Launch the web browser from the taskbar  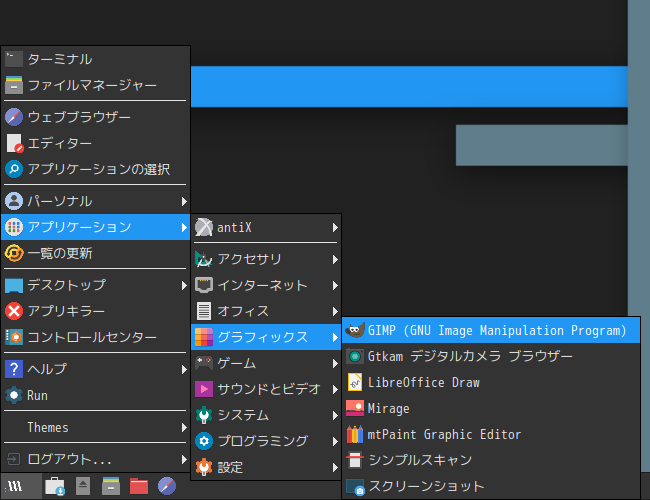(x=167, y=486)
